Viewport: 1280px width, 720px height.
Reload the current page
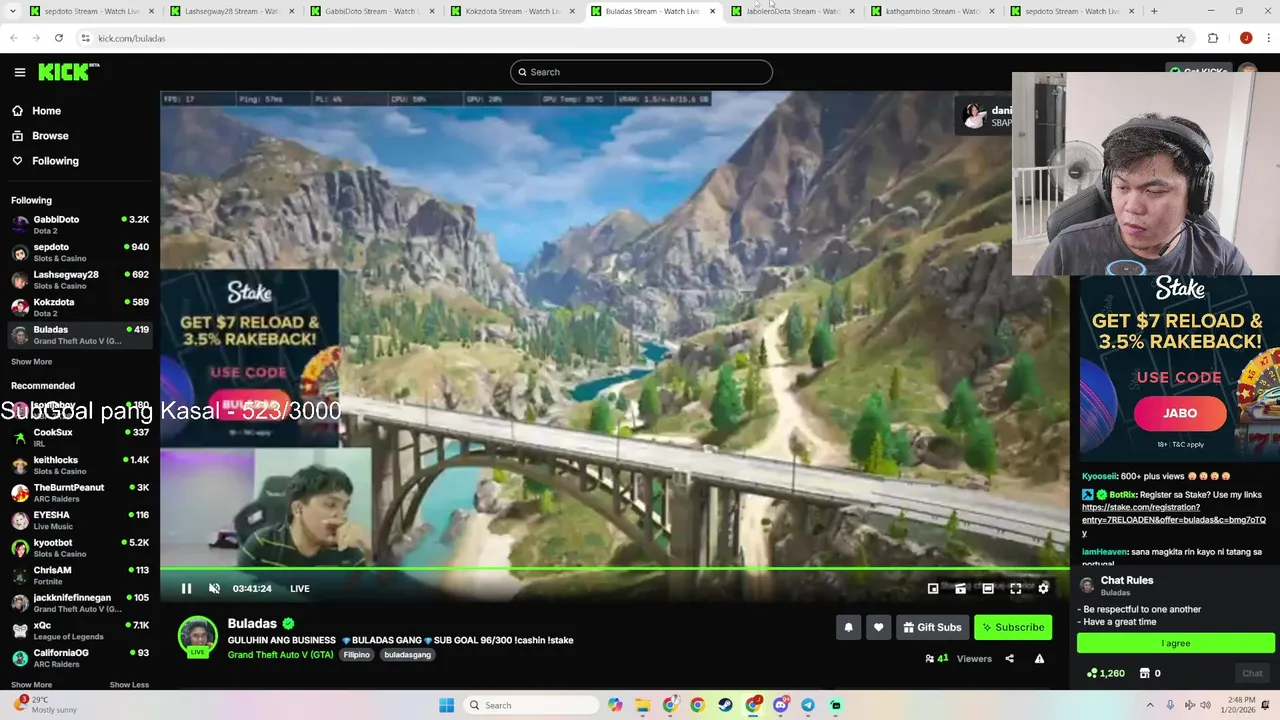pos(59,38)
